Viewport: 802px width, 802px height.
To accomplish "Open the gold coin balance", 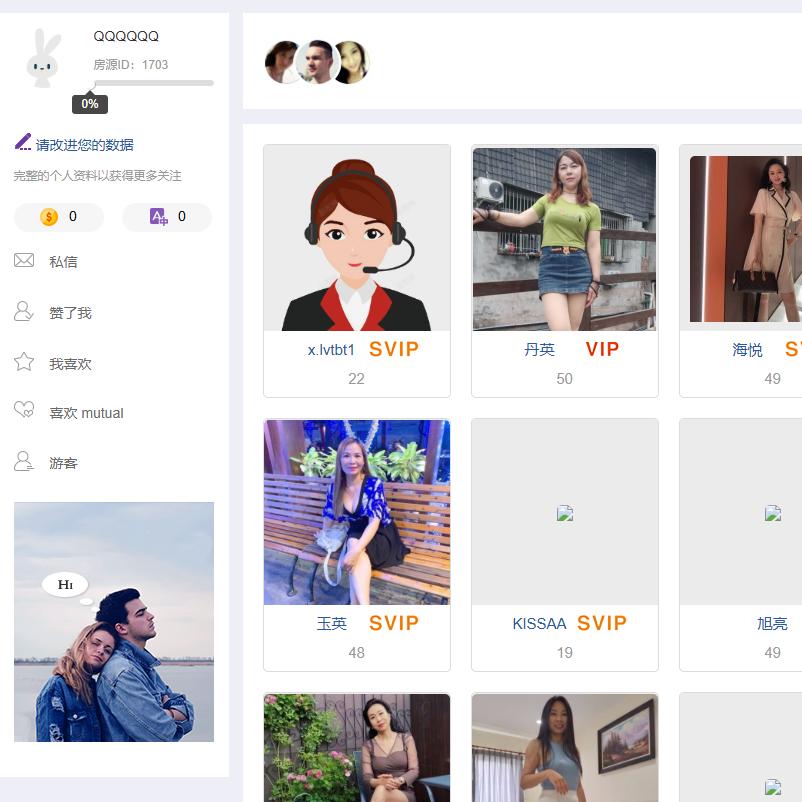I will coord(59,217).
